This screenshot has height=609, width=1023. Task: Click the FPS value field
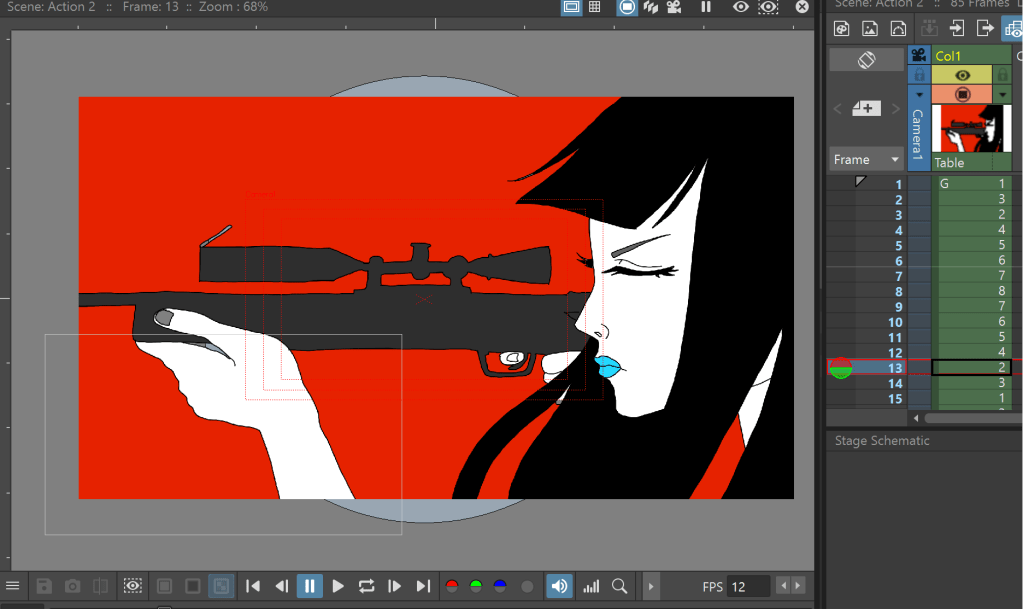[x=749, y=586]
